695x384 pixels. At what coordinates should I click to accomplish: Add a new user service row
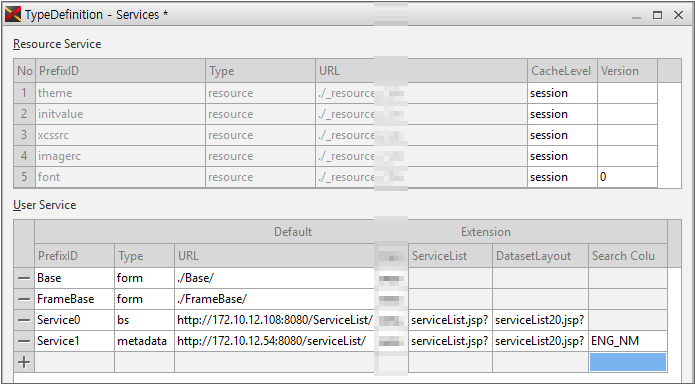click(x=24, y=362)
